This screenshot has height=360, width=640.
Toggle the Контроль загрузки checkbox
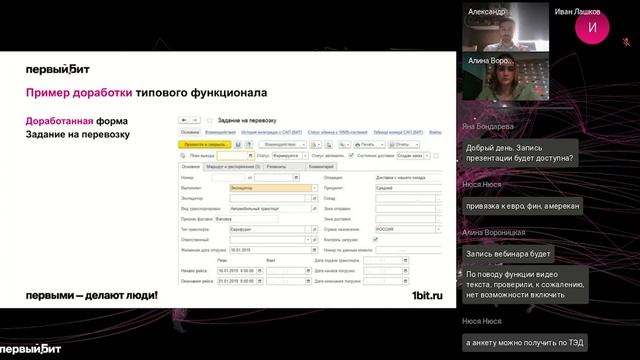coord(375,240)
